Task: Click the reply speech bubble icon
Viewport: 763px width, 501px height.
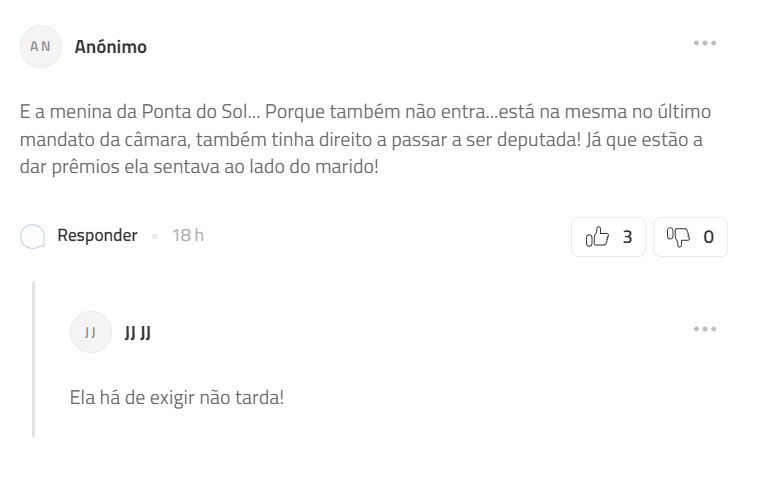Action: click(33, 237)
